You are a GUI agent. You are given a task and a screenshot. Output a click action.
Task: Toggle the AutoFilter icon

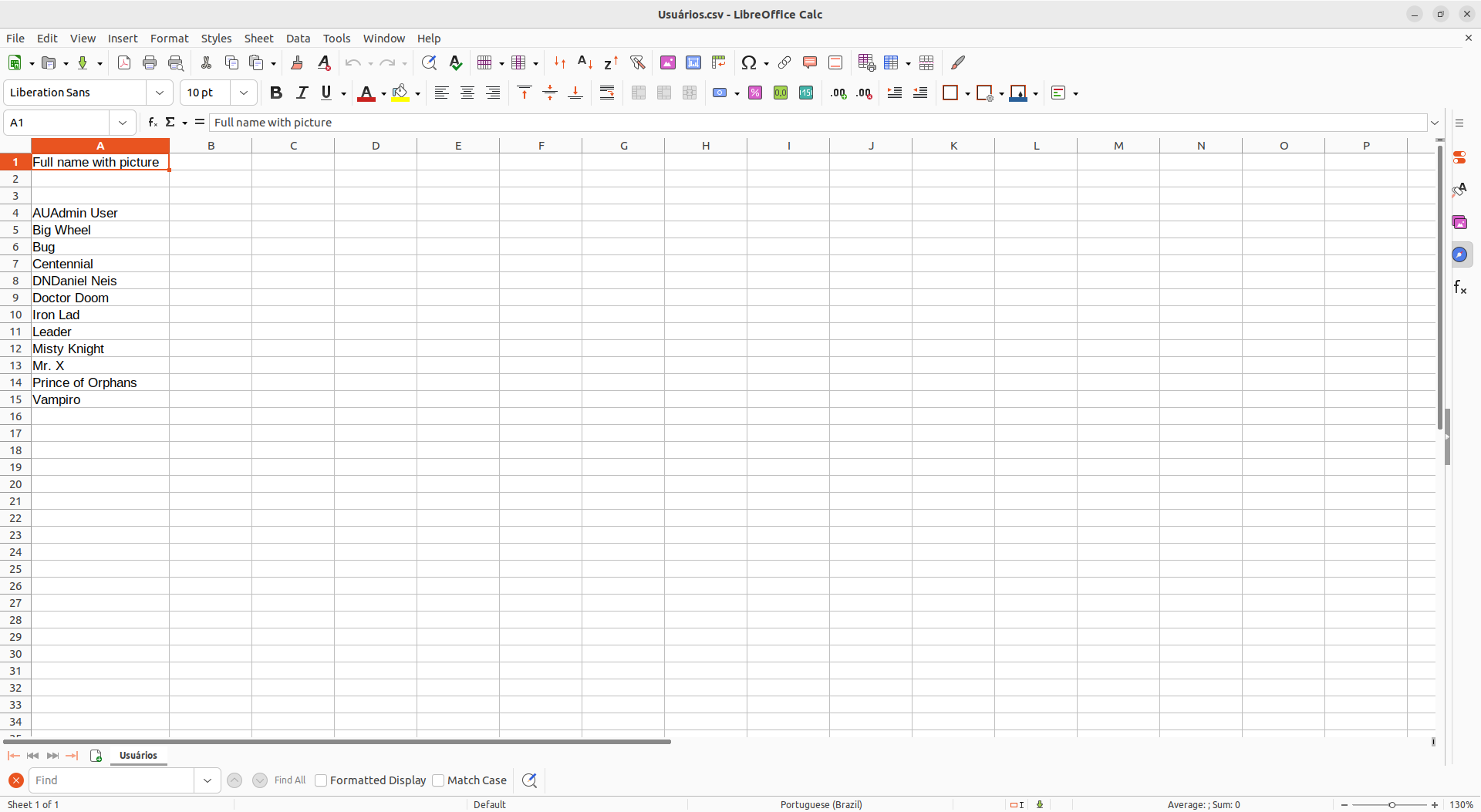(637, 63)
